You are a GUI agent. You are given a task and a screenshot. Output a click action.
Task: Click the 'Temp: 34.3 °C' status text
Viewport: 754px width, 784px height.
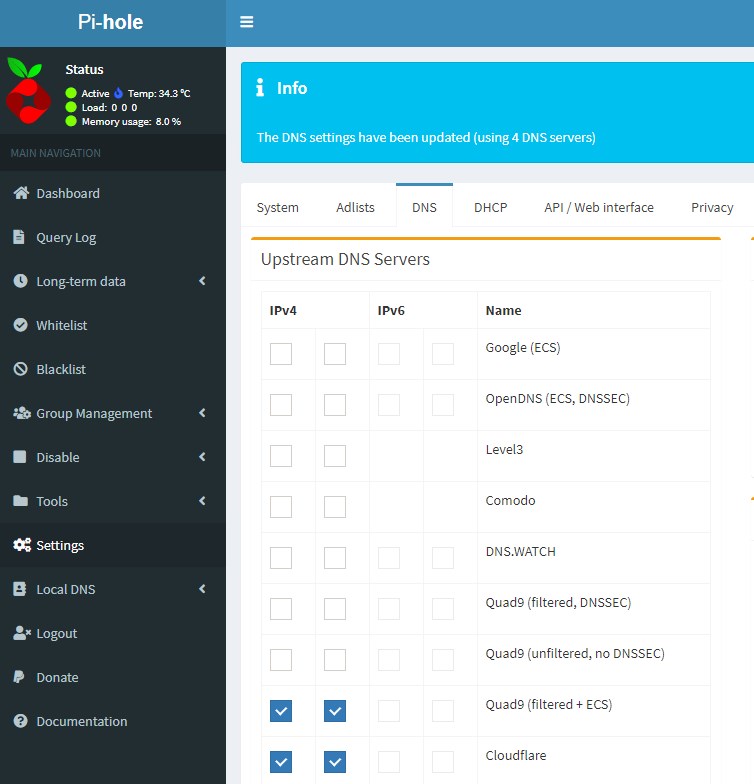tap(159, 94)
